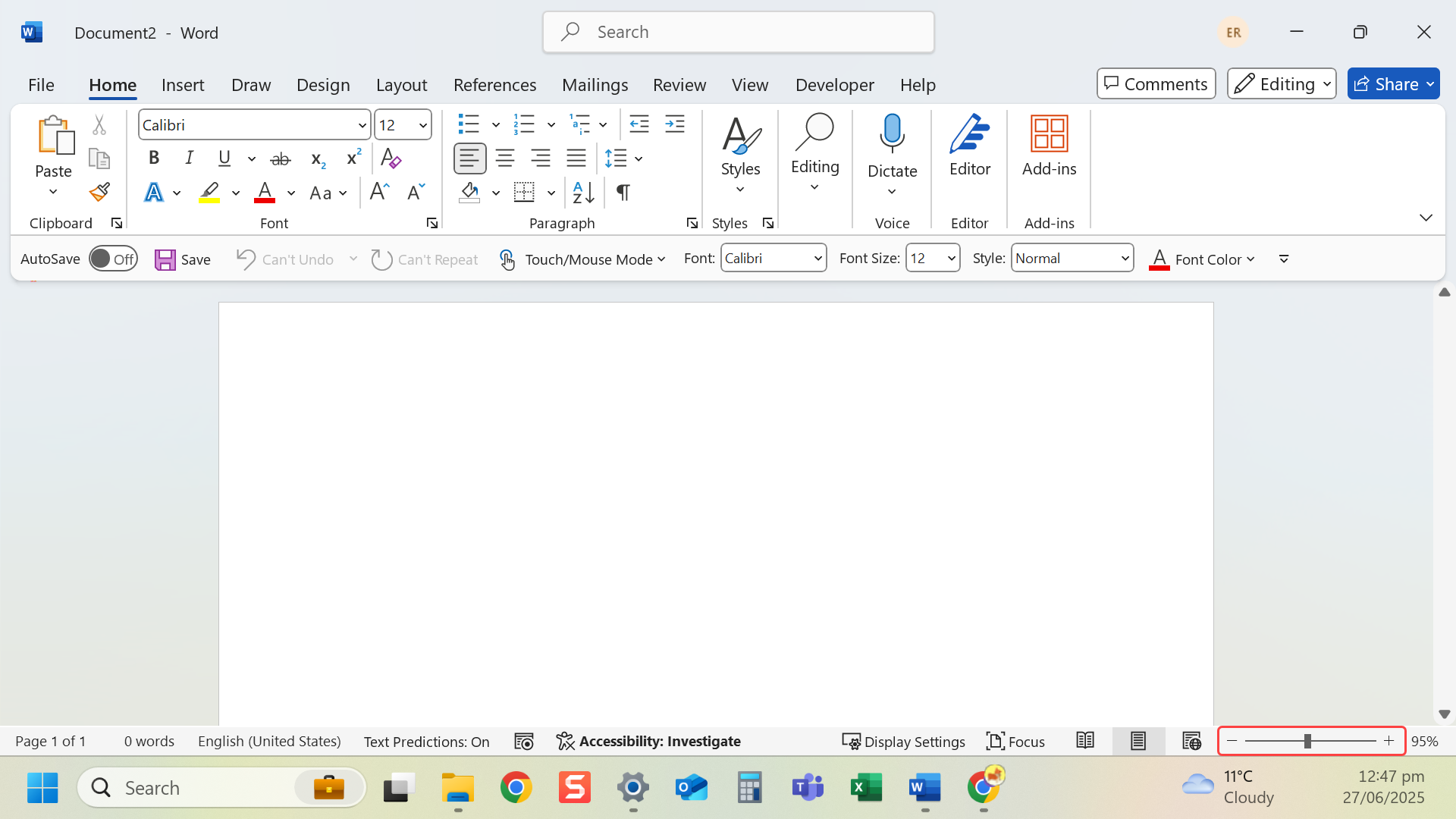Open the Editor pane
The image size is (1456, 819).
[x=970, y=146]
